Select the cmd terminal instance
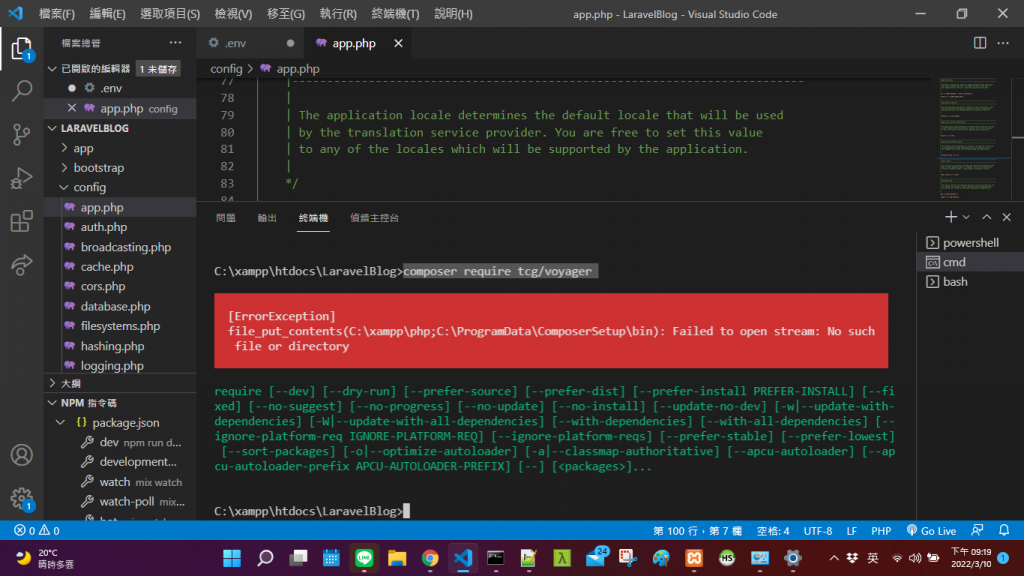This screenshot has height=576, width=1024. 970,262
